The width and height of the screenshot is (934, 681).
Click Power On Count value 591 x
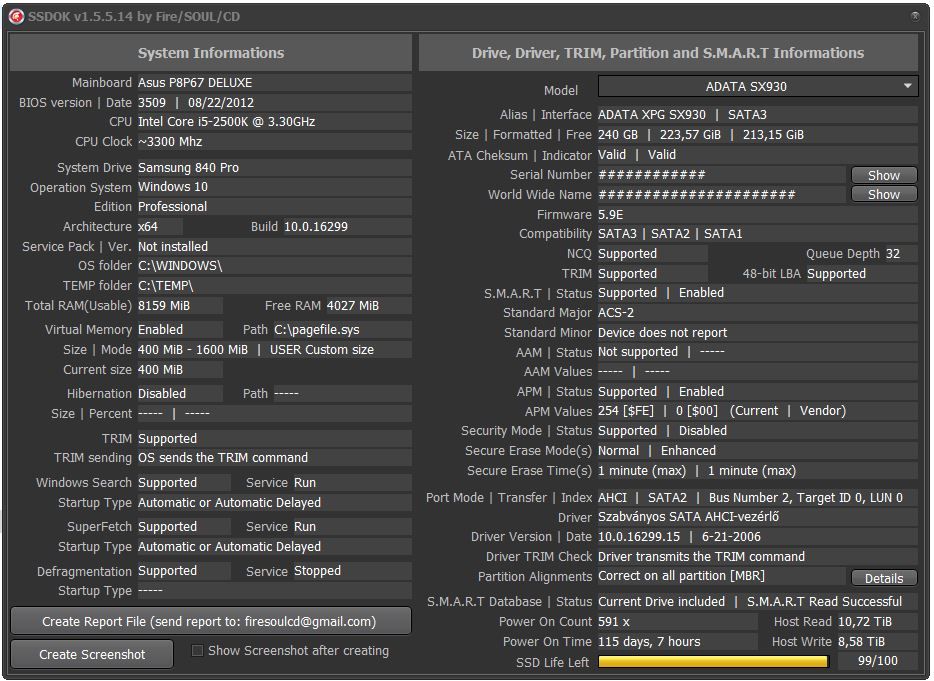pos(614,621)
